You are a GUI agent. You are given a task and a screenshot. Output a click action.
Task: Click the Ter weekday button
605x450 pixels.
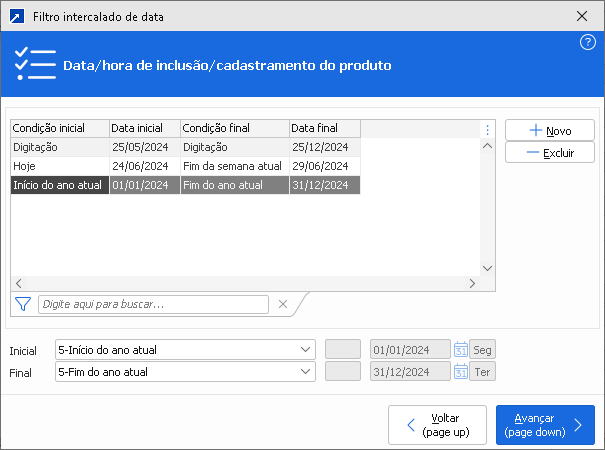482,372
